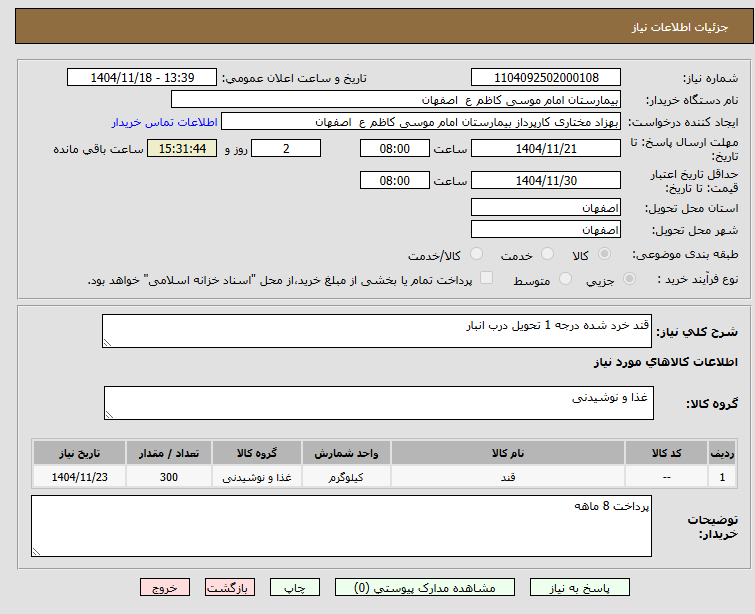Click the price validity date 1404/11/30
The image size is (755, 614).
[x=546, y=181]
